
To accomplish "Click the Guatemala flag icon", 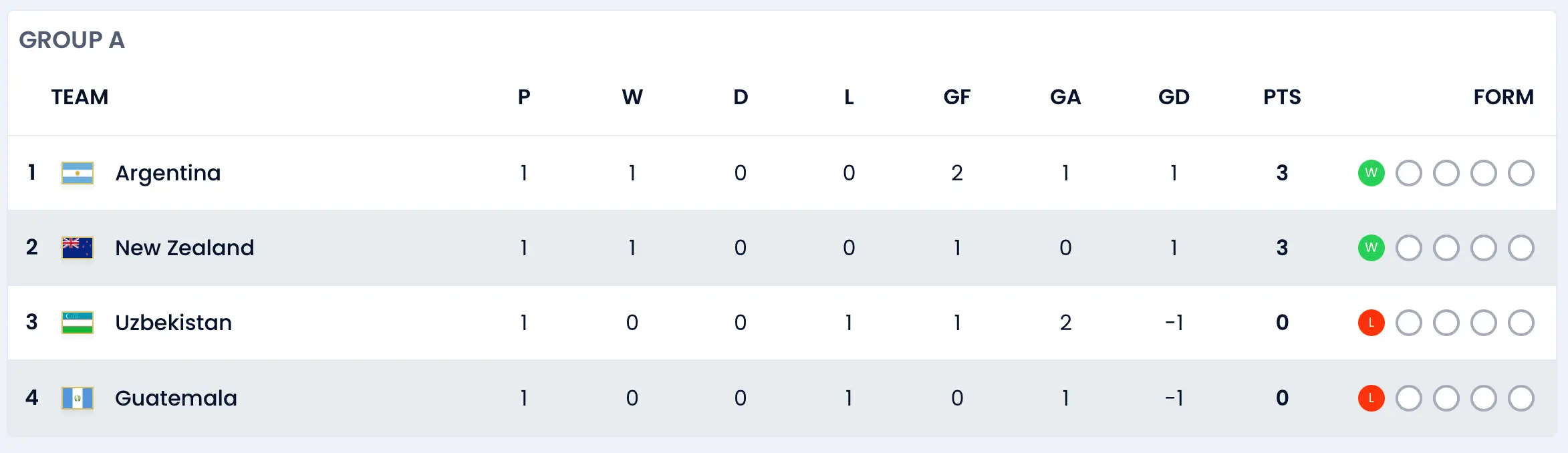I will [78, 398].
